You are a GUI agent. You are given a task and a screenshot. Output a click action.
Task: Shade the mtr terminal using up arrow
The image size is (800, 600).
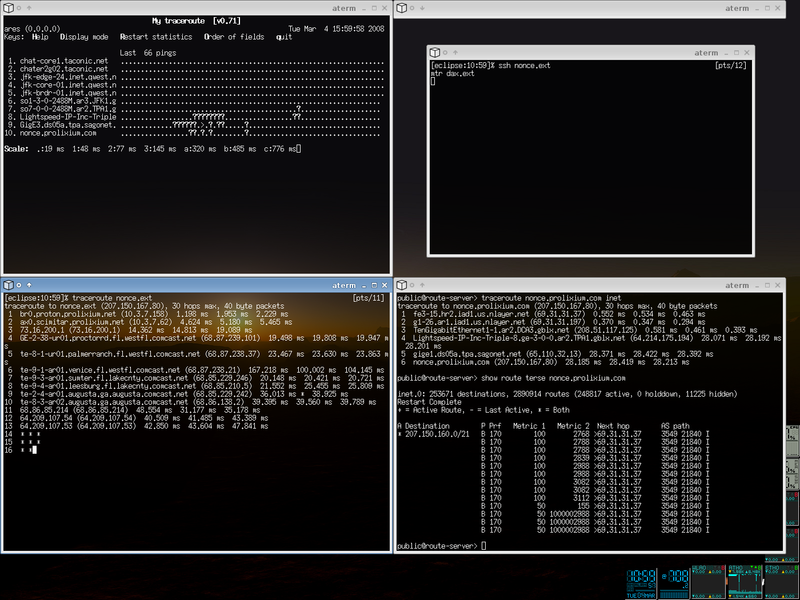(29, 8)
